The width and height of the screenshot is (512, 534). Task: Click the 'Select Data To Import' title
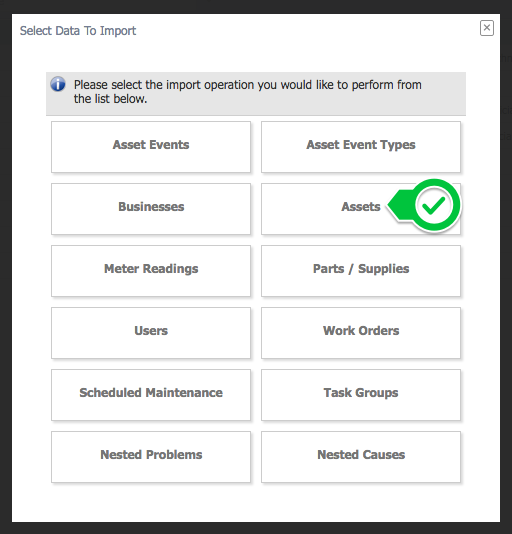point(78,31)
